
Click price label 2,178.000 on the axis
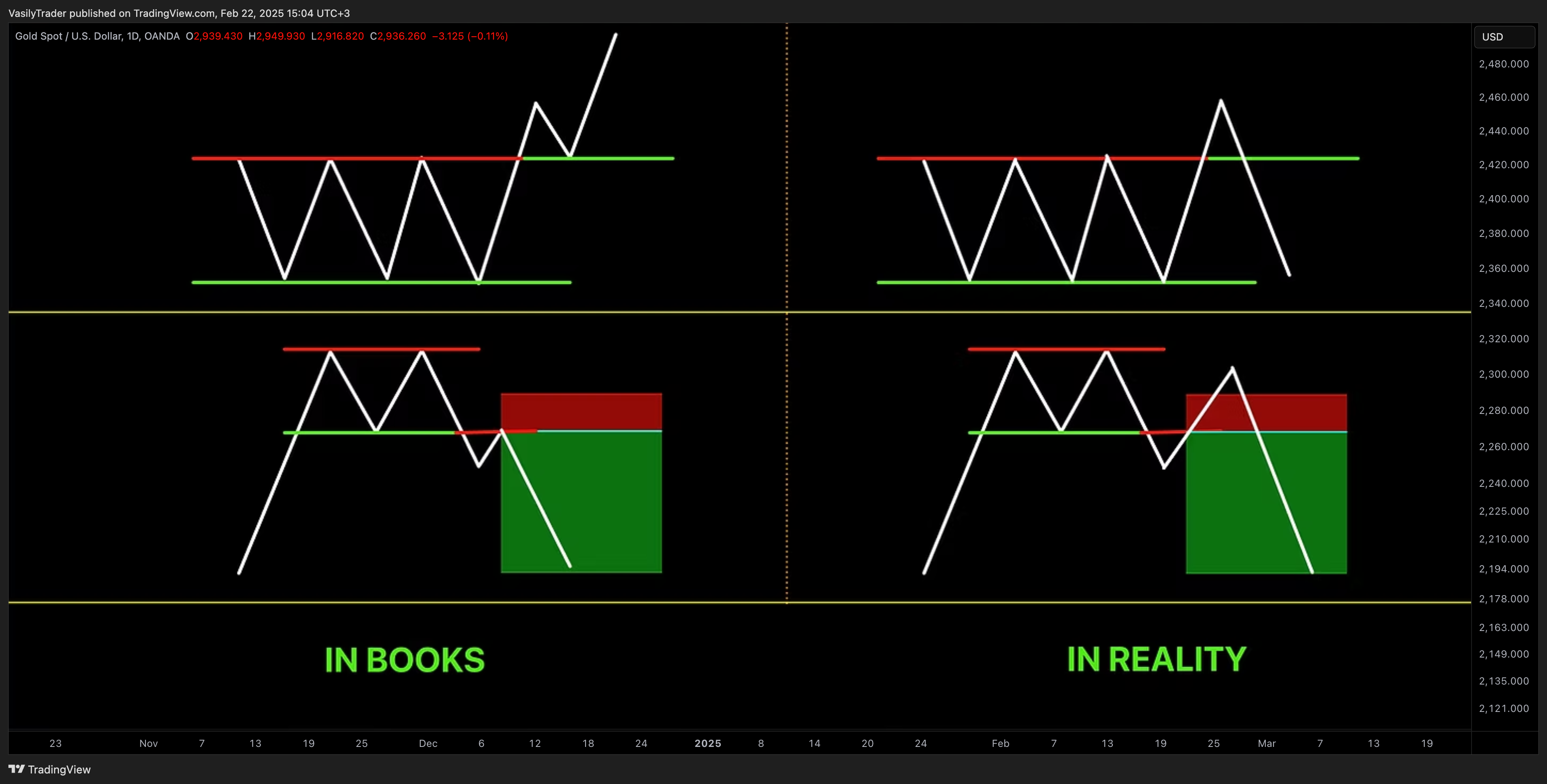1504,599
